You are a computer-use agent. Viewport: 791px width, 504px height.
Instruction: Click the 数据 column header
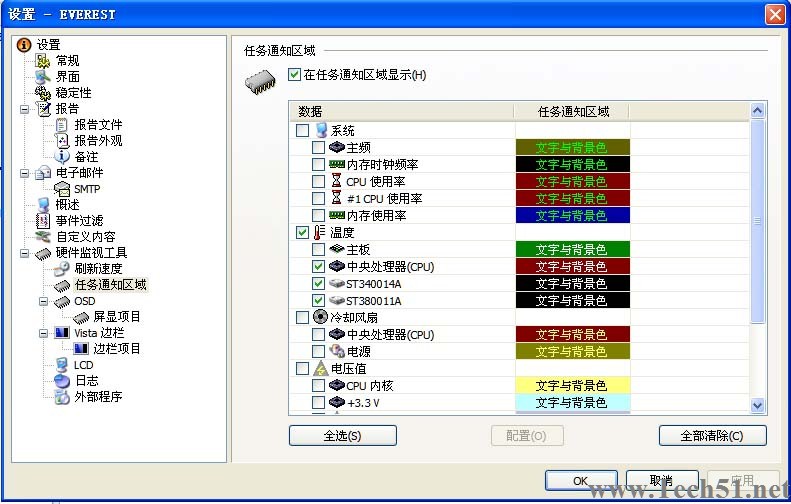(x=402, y=111)
